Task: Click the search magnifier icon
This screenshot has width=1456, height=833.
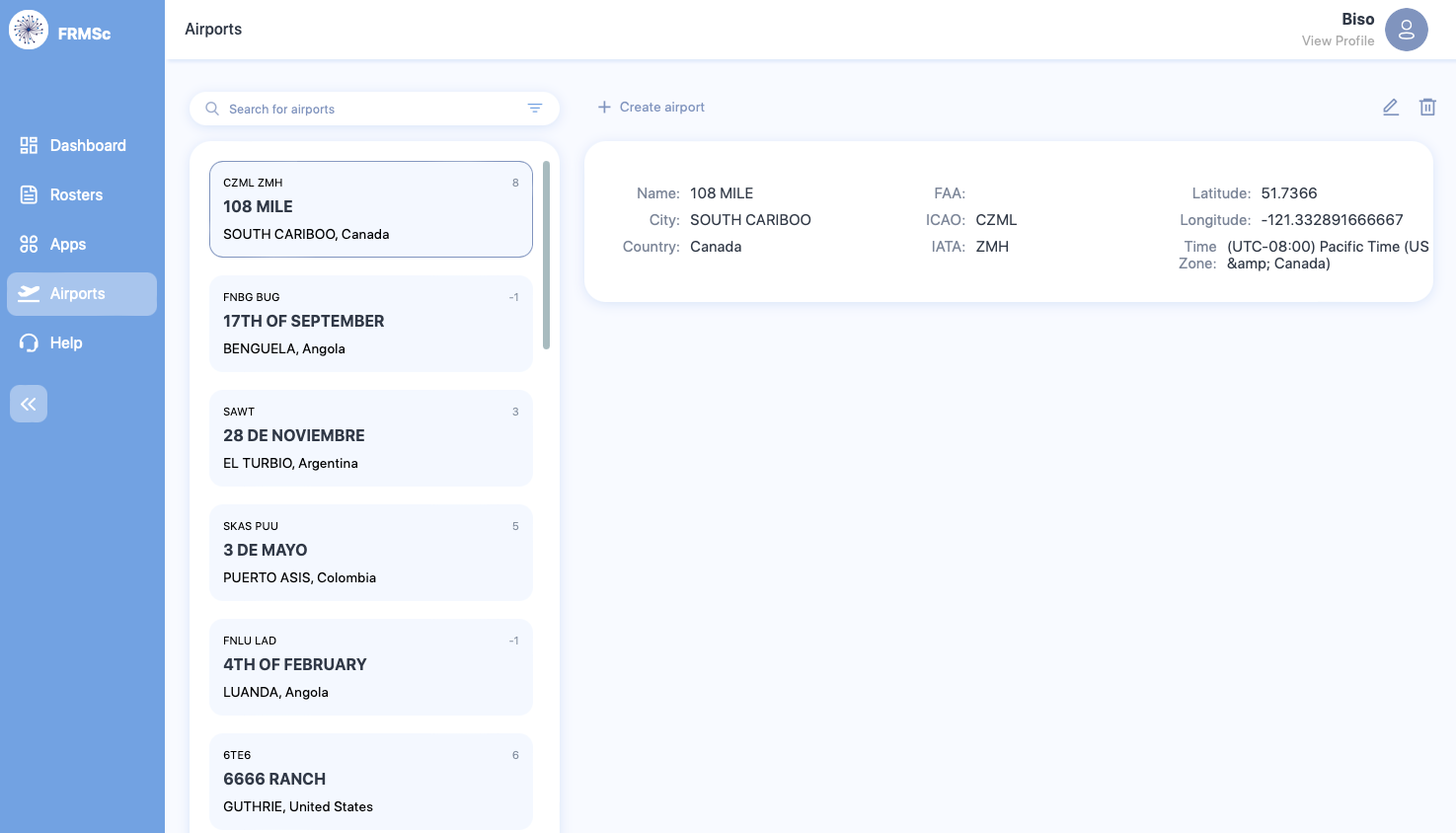Action: click(212, 109)
